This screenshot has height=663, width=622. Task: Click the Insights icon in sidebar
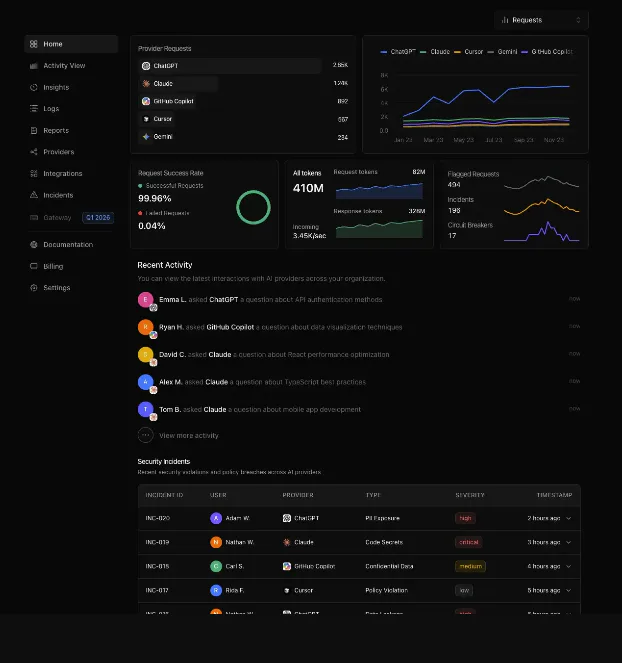(34, 87)
